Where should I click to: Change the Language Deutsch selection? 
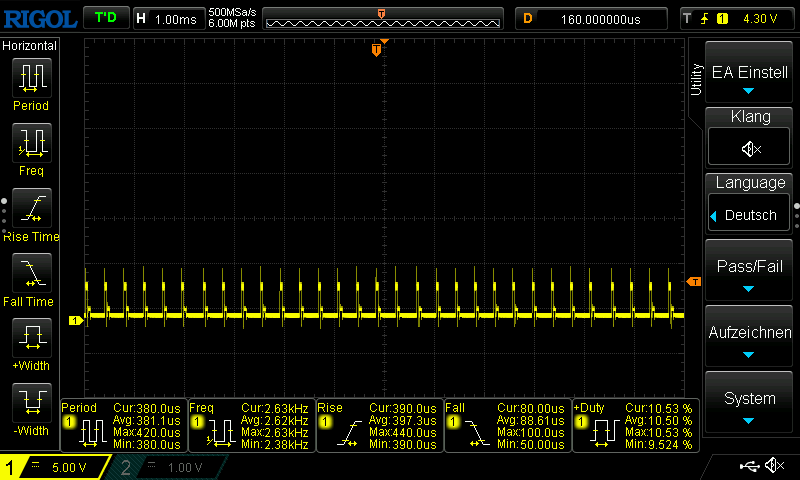tap(748, 215)
